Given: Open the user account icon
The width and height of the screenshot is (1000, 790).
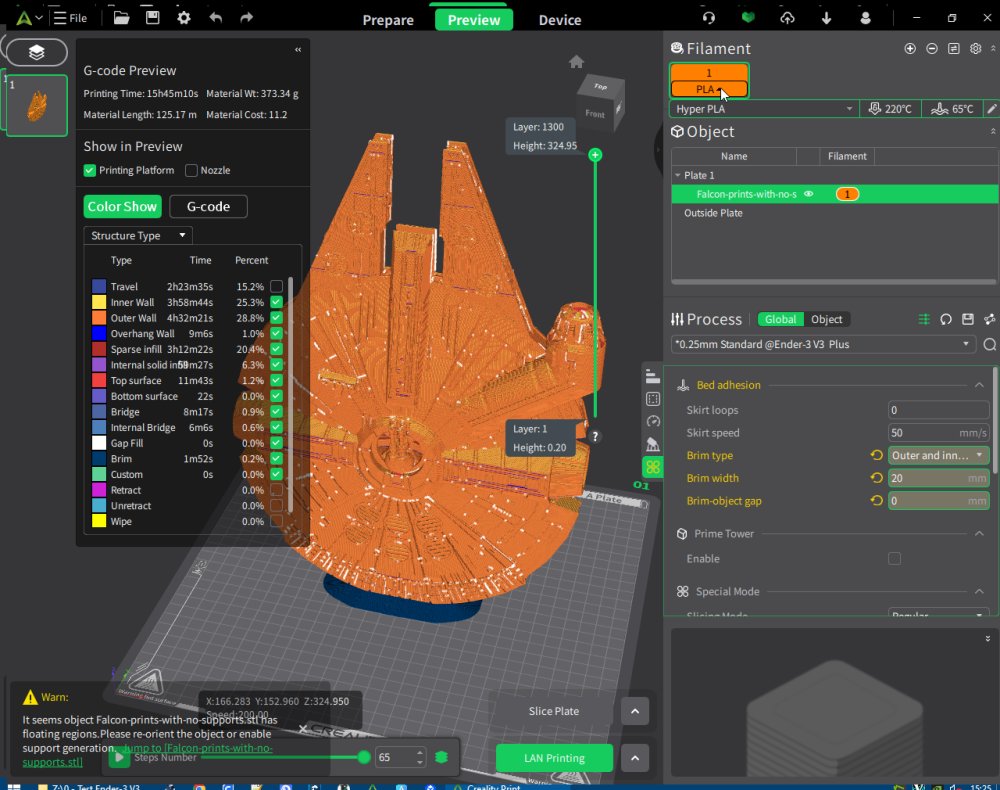Looking at the screenshot, I should [865, 18].
